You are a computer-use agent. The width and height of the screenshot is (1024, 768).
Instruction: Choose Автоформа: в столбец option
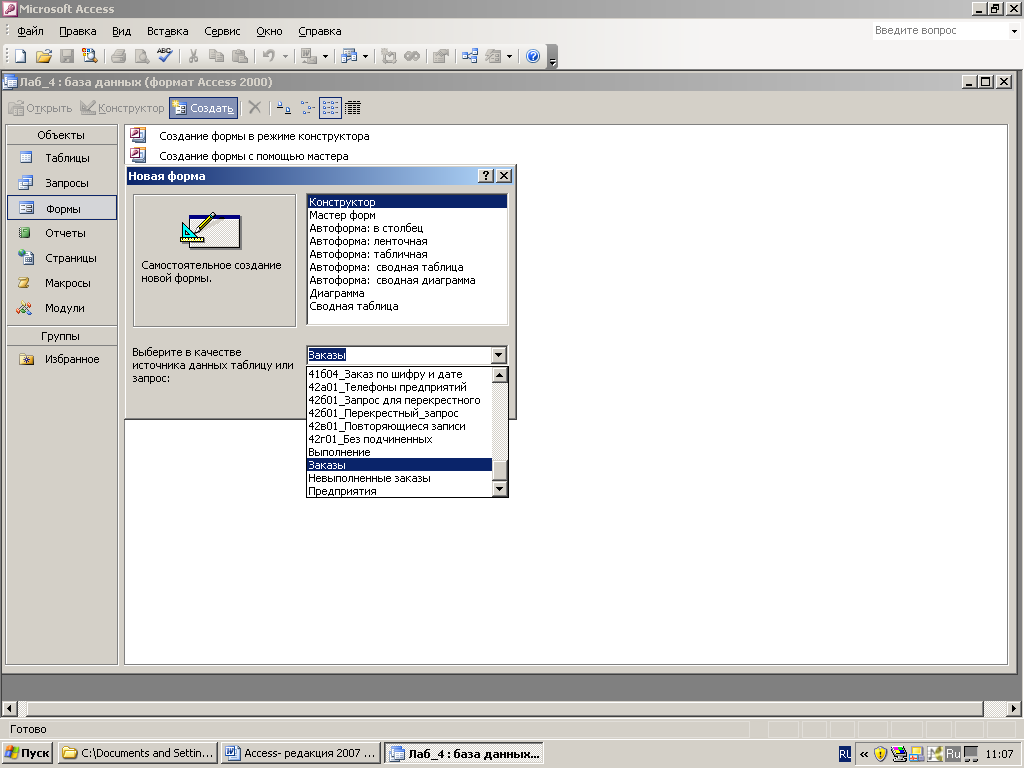407,228
